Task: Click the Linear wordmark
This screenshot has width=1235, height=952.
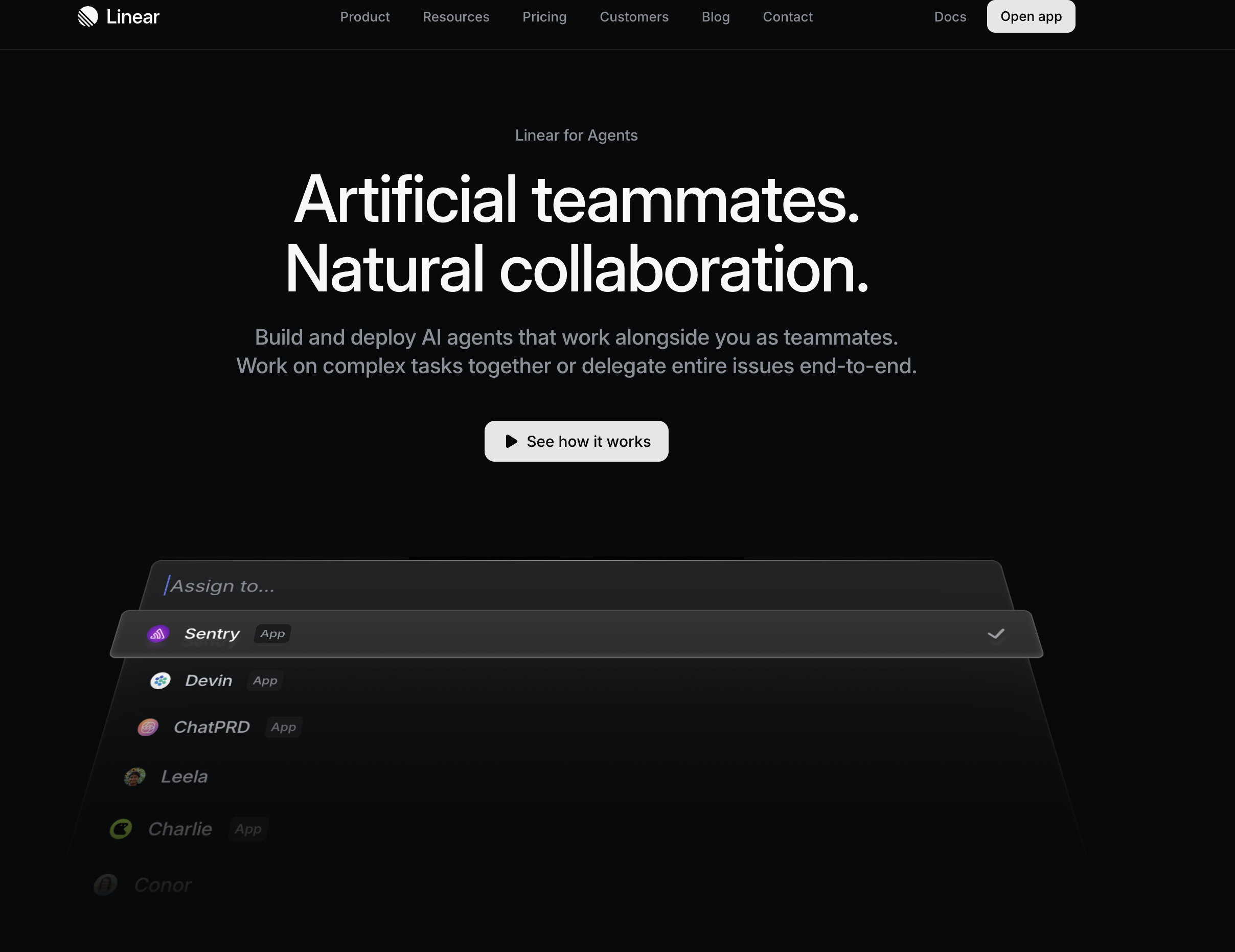Action: tap(133, 17)
